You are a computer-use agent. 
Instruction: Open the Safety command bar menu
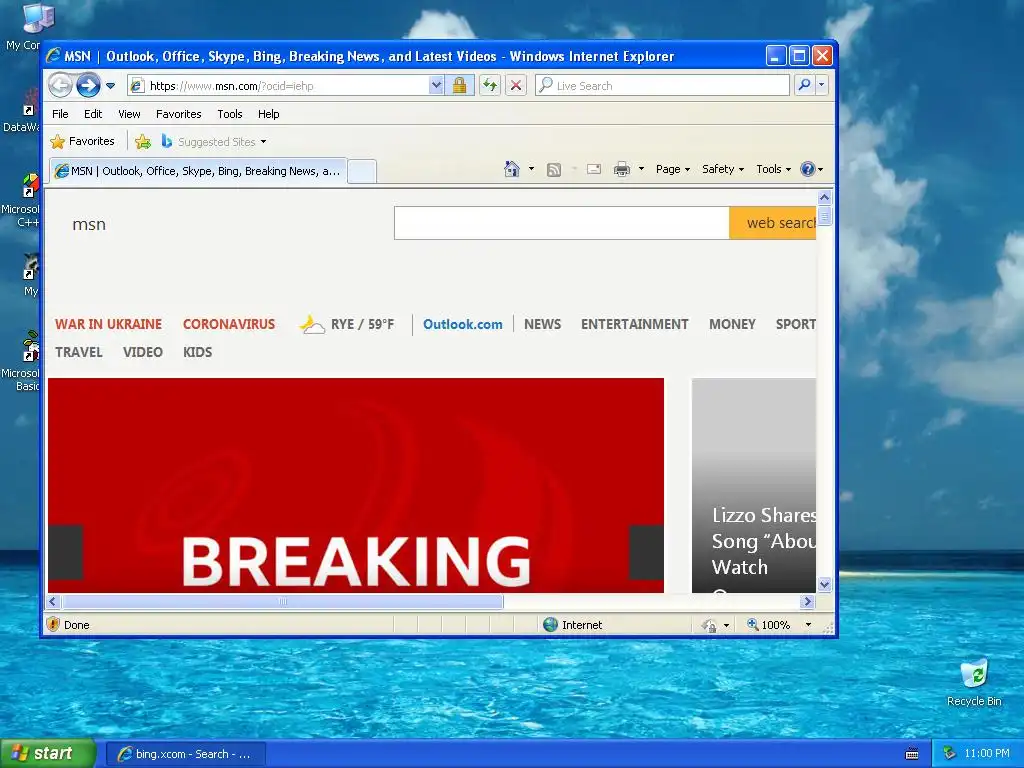pyautogui.click(x=723, y=169)
